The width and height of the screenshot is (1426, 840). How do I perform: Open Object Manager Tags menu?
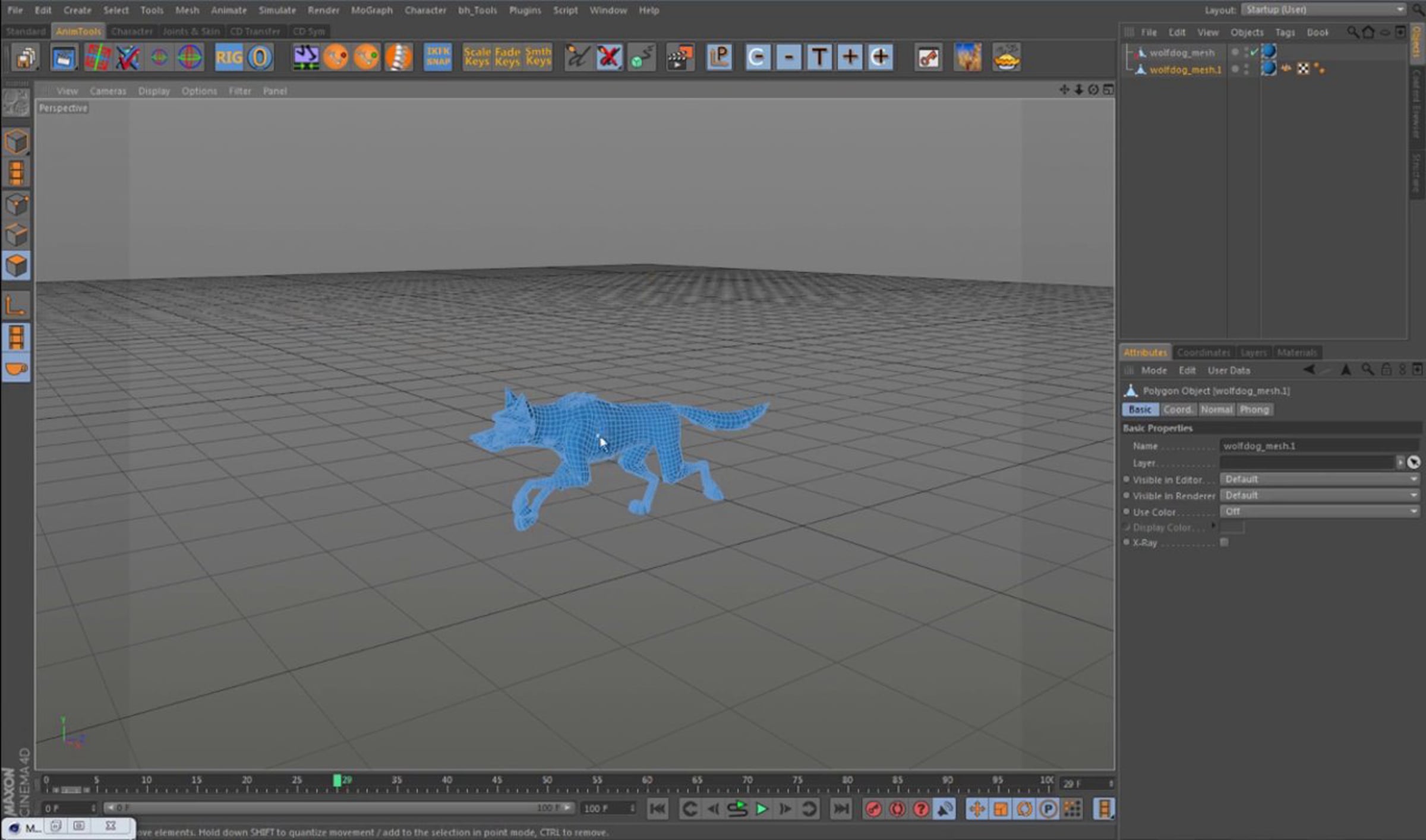coord(1285,32)
